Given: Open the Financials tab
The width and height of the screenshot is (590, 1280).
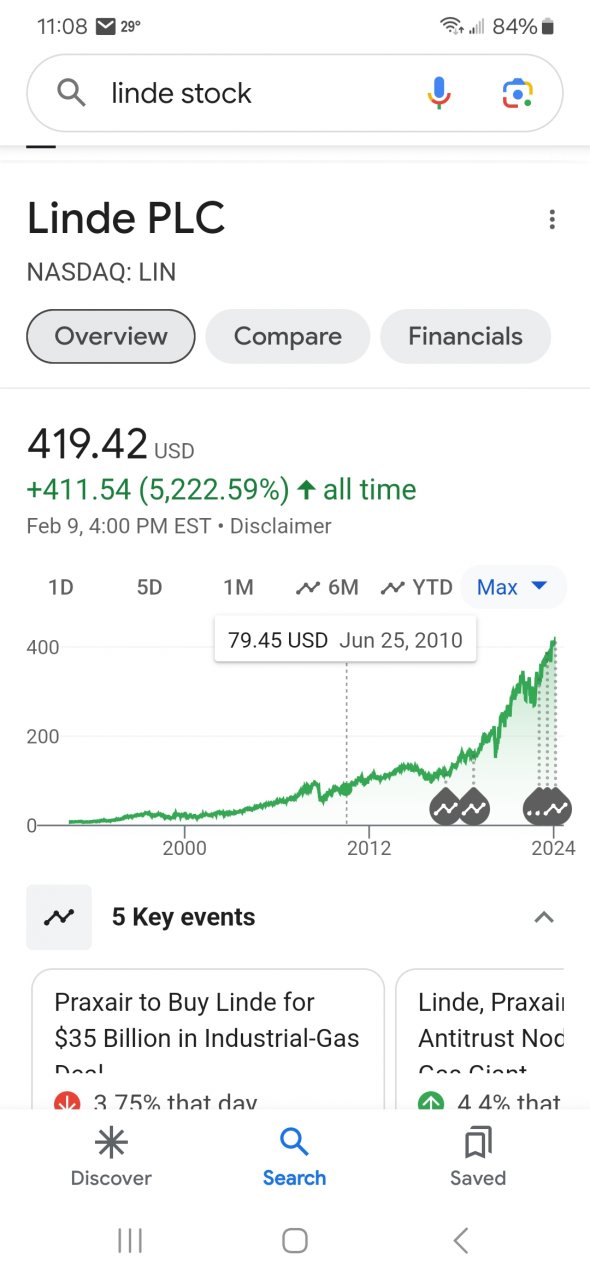Looking at the screenshot, I should [465, 336].
